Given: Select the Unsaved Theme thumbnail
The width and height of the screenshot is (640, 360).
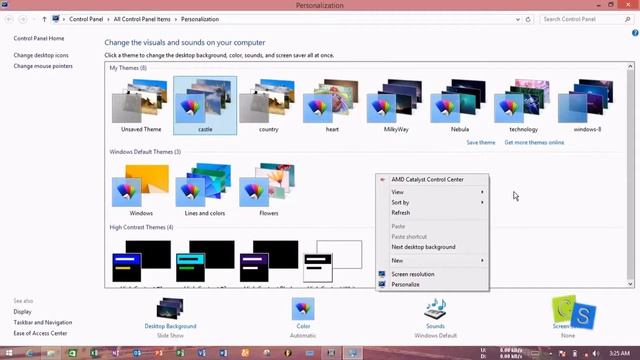Looking at the screenshot, I should click(x=141, y=105).
